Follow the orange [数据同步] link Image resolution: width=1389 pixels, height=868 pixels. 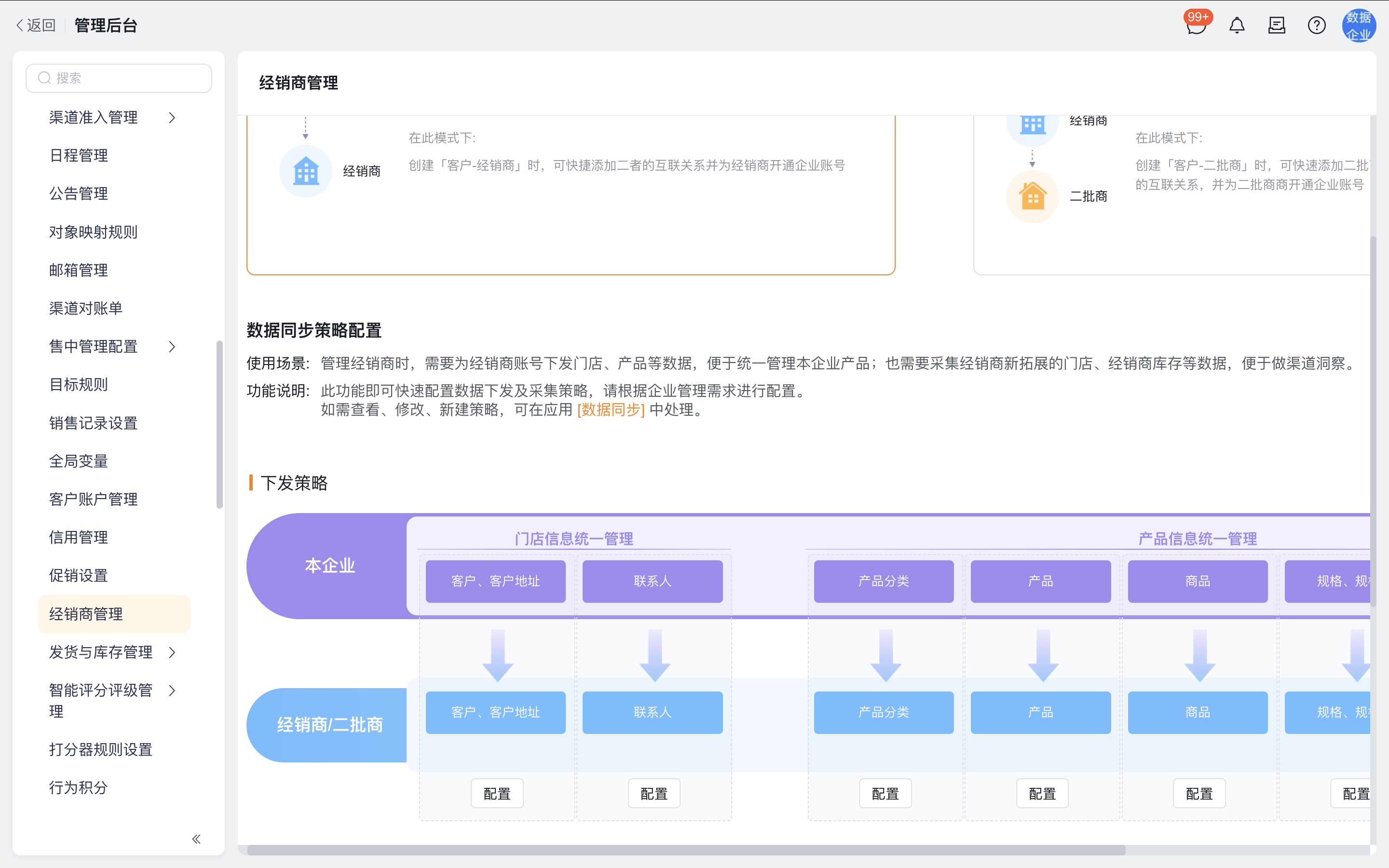click(611, 410)
